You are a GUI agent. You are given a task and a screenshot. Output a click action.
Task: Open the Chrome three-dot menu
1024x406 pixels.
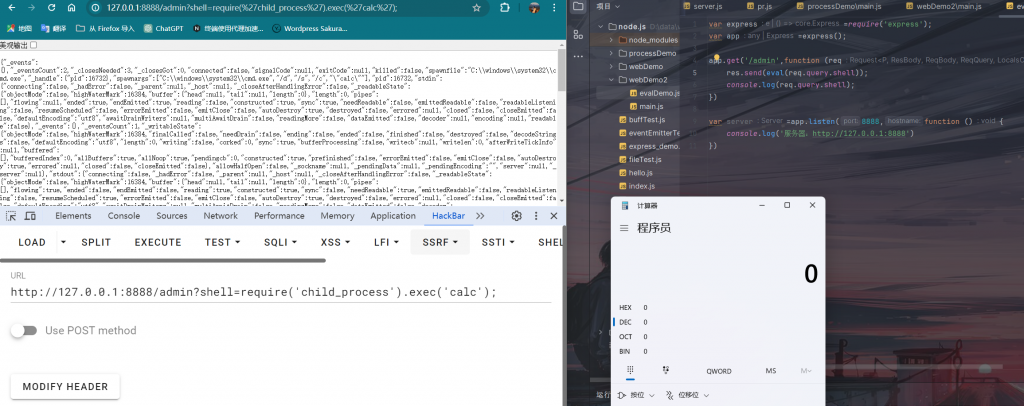click(556, 8)
